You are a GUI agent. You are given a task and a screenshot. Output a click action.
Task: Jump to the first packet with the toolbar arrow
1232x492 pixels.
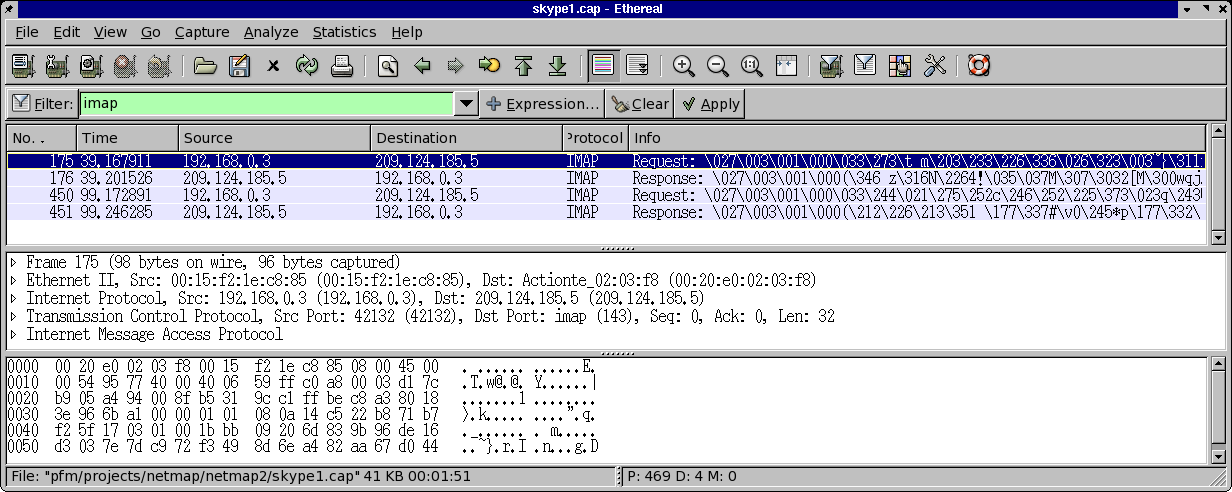(523, 66)
